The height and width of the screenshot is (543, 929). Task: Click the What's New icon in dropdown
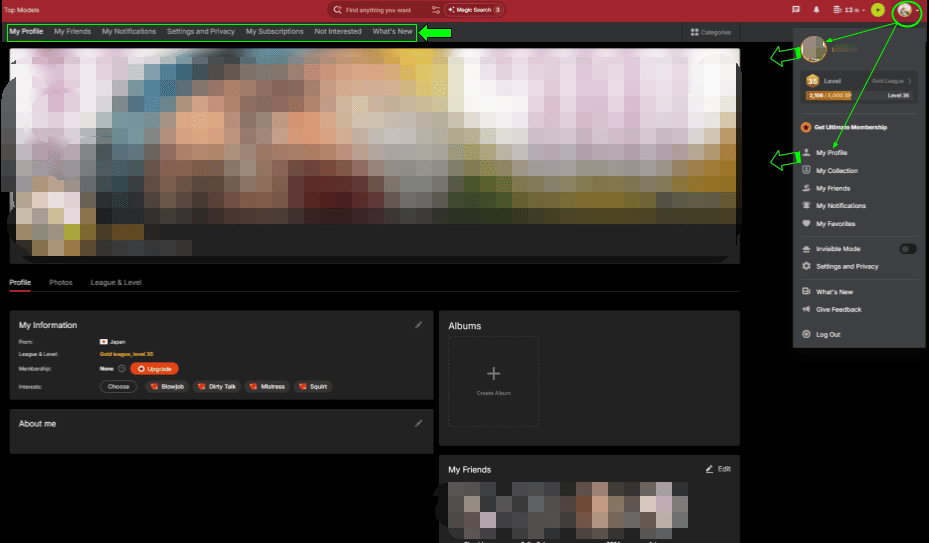point(806,291)
